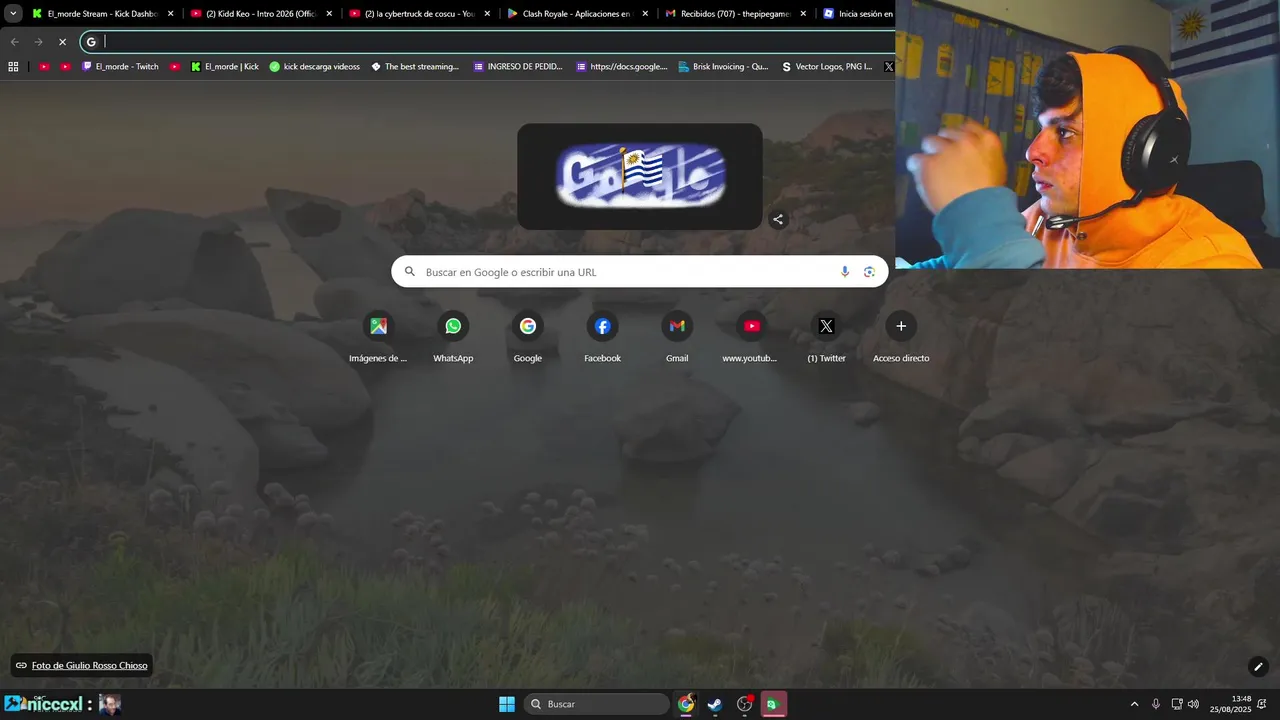This screenshot has height=720, width=1280.
Task: Switch to Kidd Keo Intro 2026 tab
Action: (x=261, y=14)
